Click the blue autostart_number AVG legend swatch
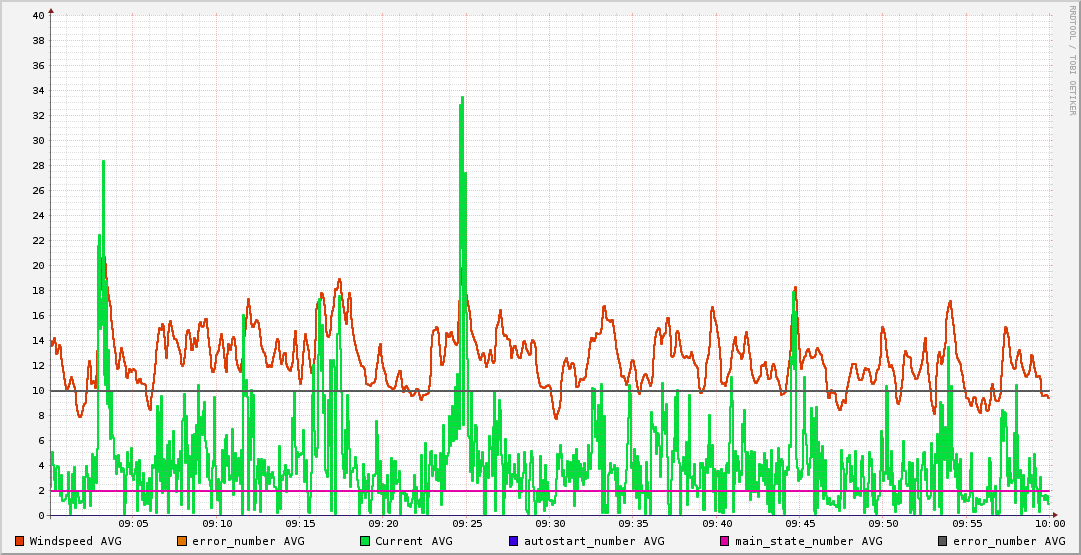 point(514,541)
